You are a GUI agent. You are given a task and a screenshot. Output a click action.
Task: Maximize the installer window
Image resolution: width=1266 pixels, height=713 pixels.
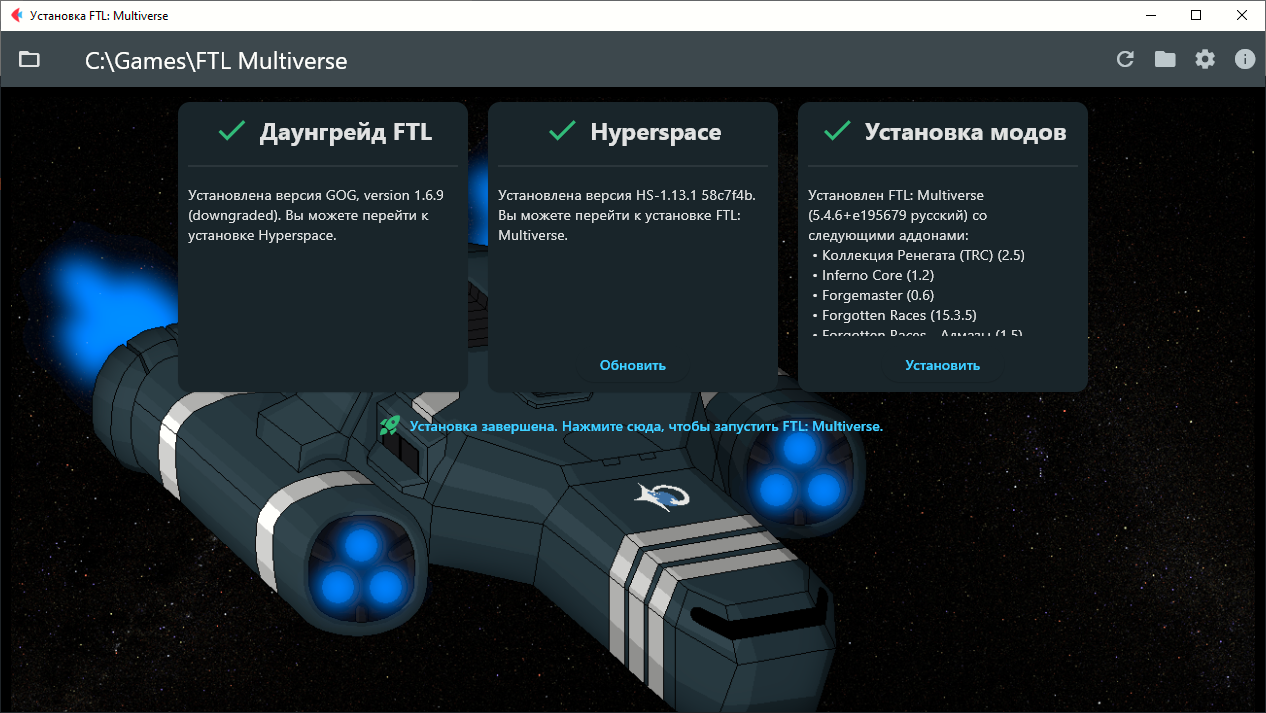1196,15
